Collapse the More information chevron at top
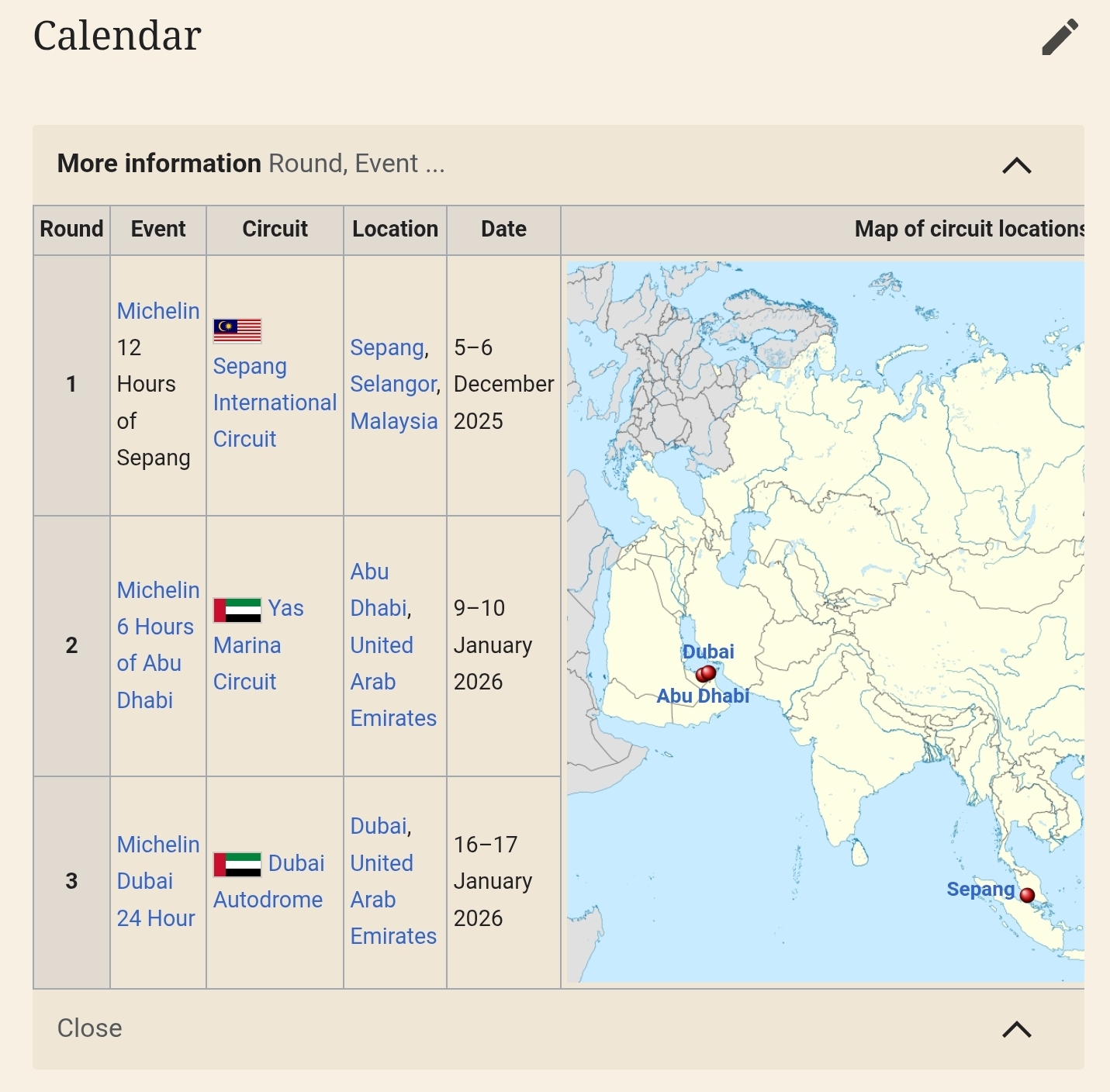 [x=1016, y=165]
